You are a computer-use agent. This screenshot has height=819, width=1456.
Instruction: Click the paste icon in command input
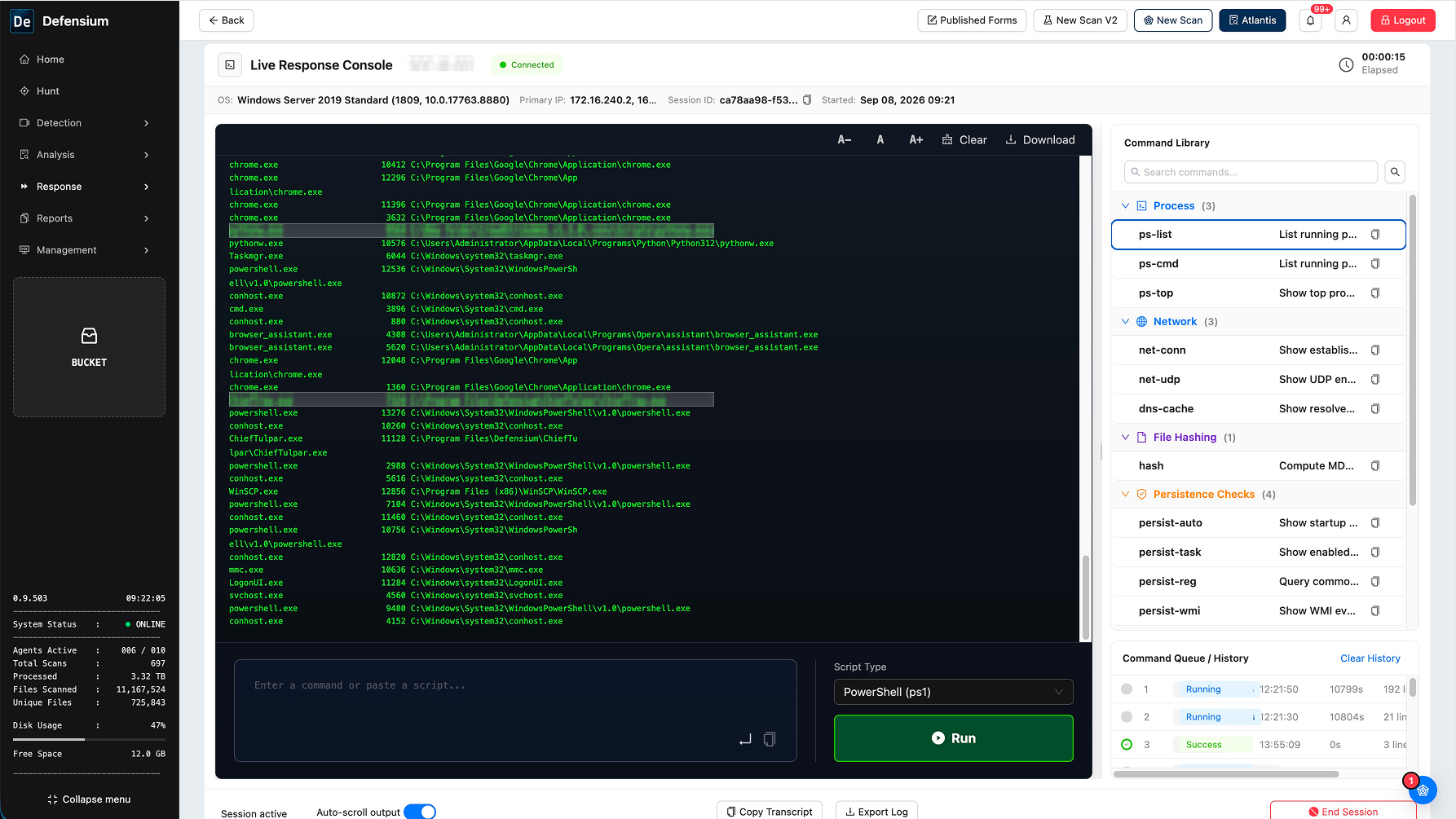tap(769, 739)
